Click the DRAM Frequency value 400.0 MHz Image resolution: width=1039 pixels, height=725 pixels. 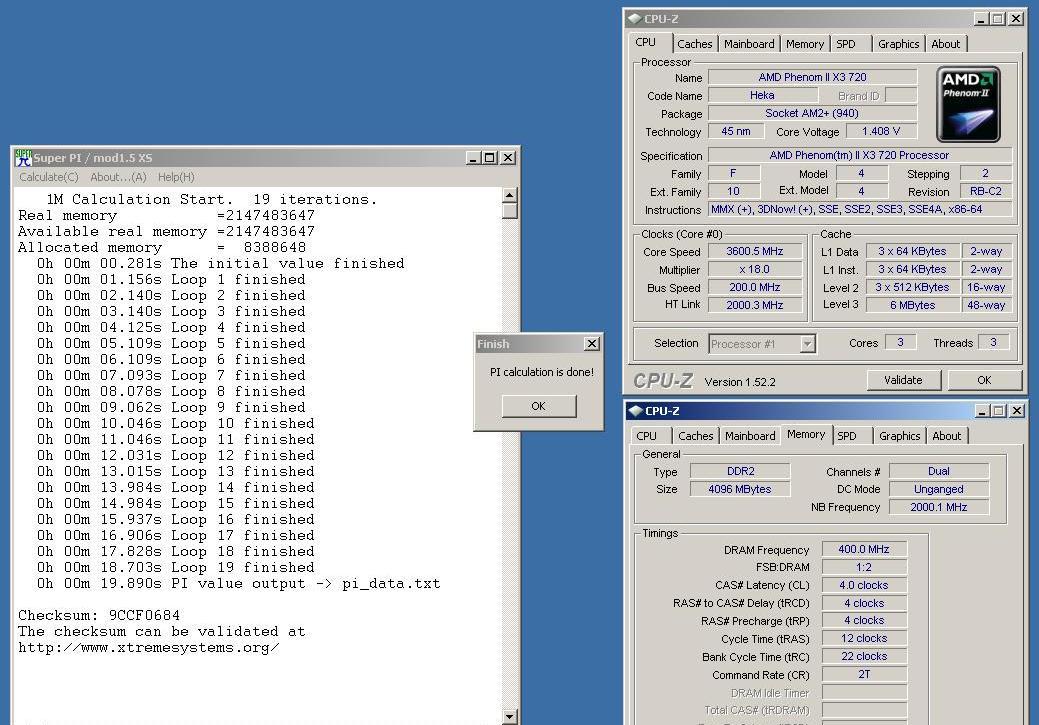pos(864,549)
